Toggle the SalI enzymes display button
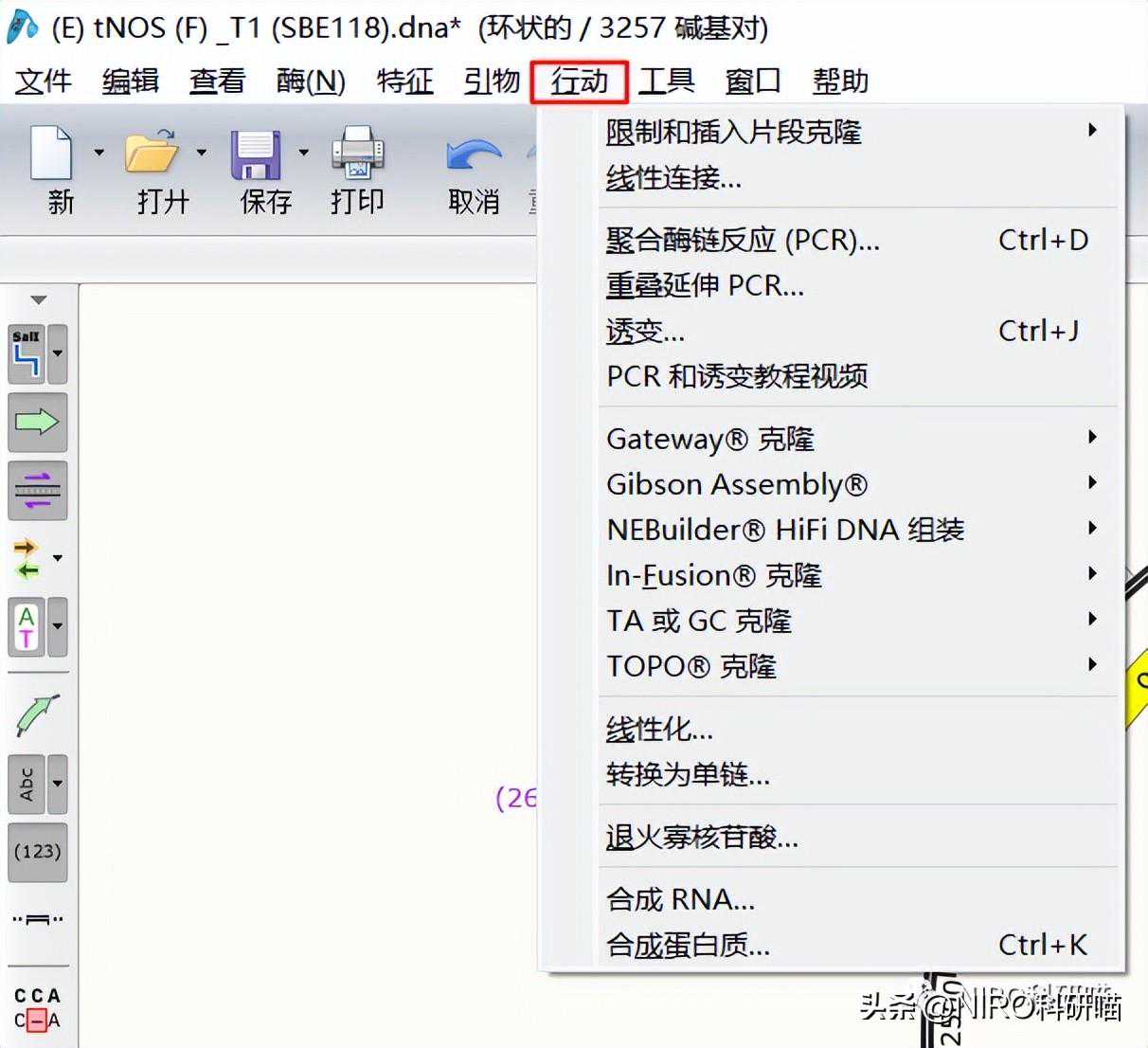This screenshot has height=1048, width=1148. pyautogui.click(x=27, y=353)
